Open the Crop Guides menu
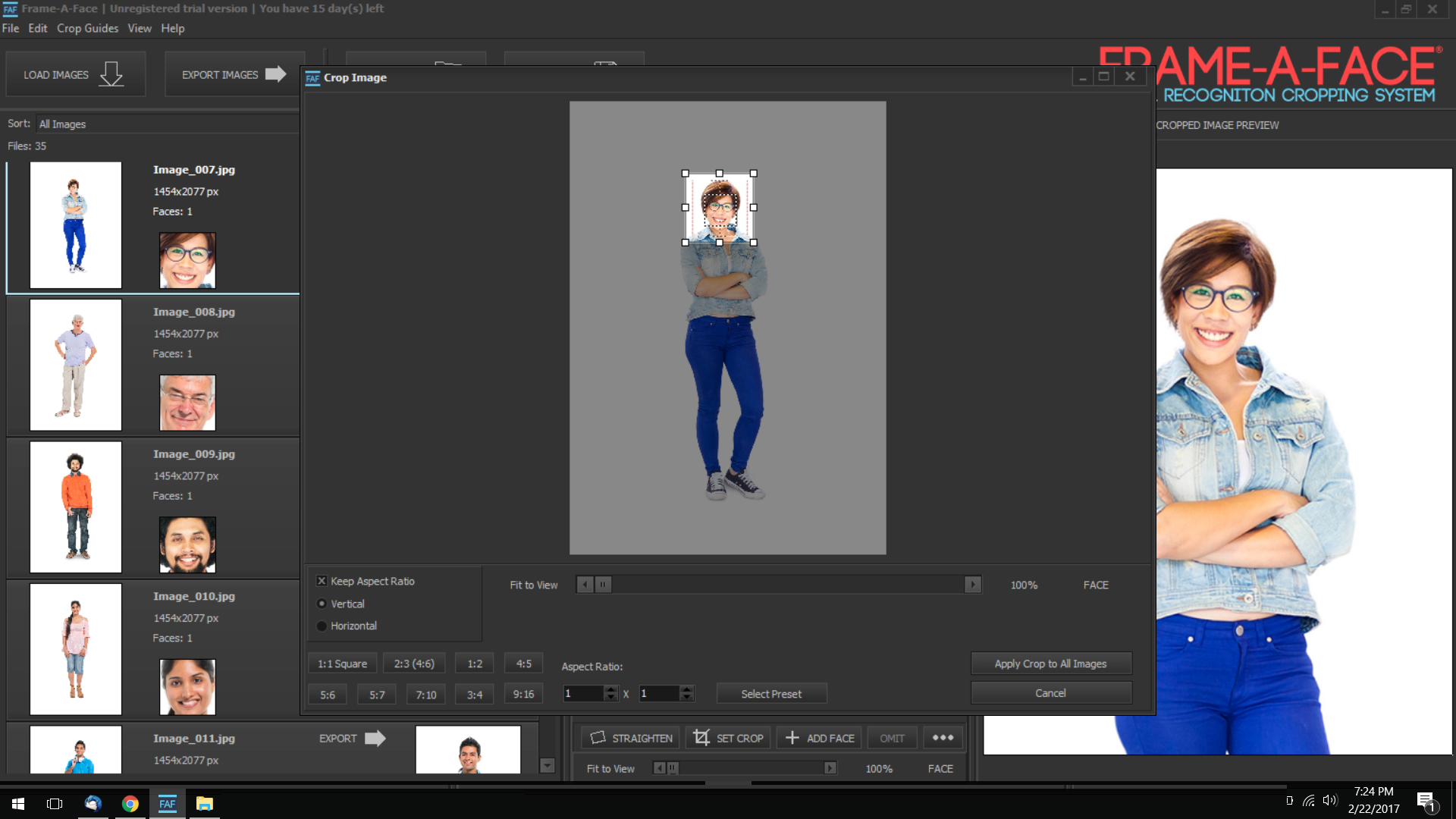Screen dimensions: 1456x819 coord(87,28)
